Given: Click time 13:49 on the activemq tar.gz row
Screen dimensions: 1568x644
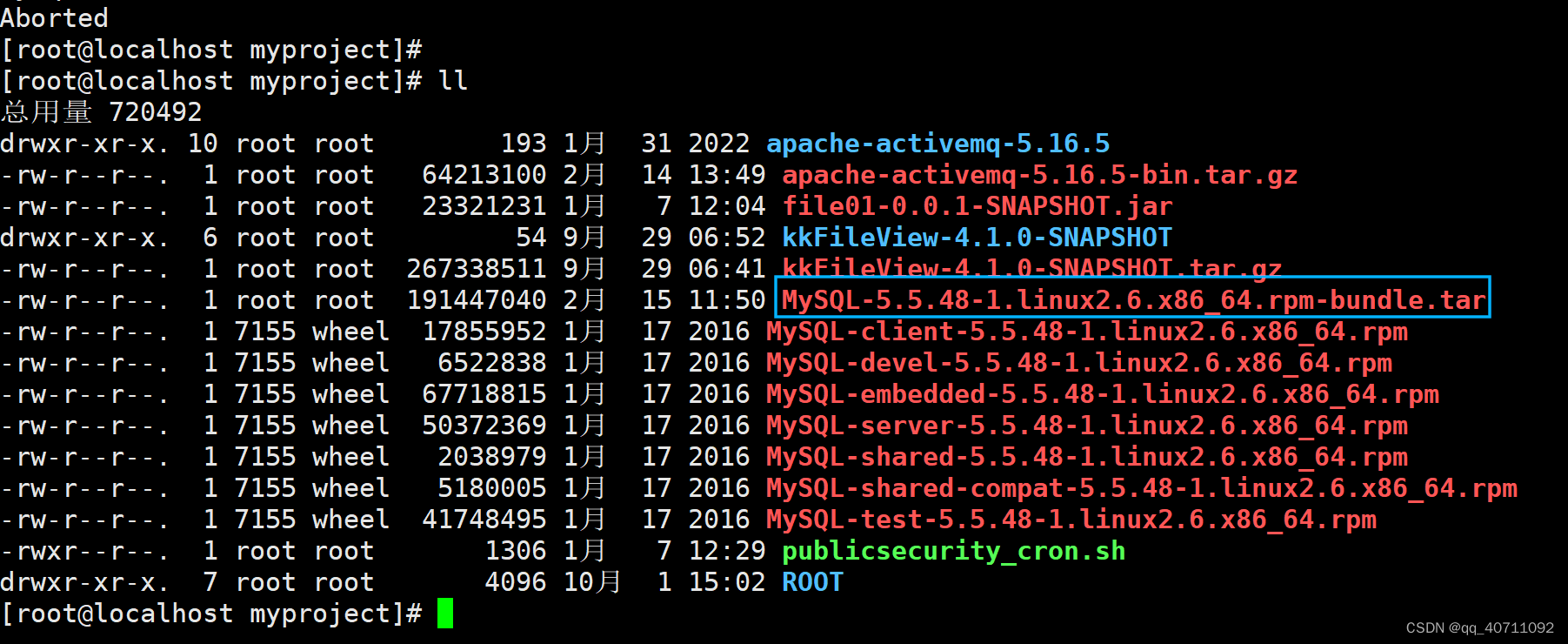Looking at the screenshot, I should tap(727, 175).
